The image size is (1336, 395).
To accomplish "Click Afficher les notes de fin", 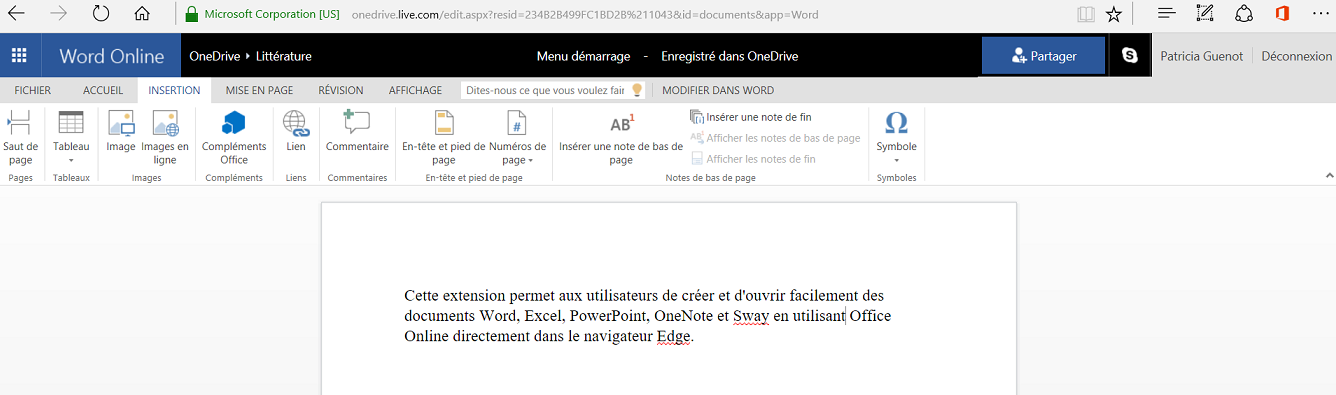I will (753, 159).
